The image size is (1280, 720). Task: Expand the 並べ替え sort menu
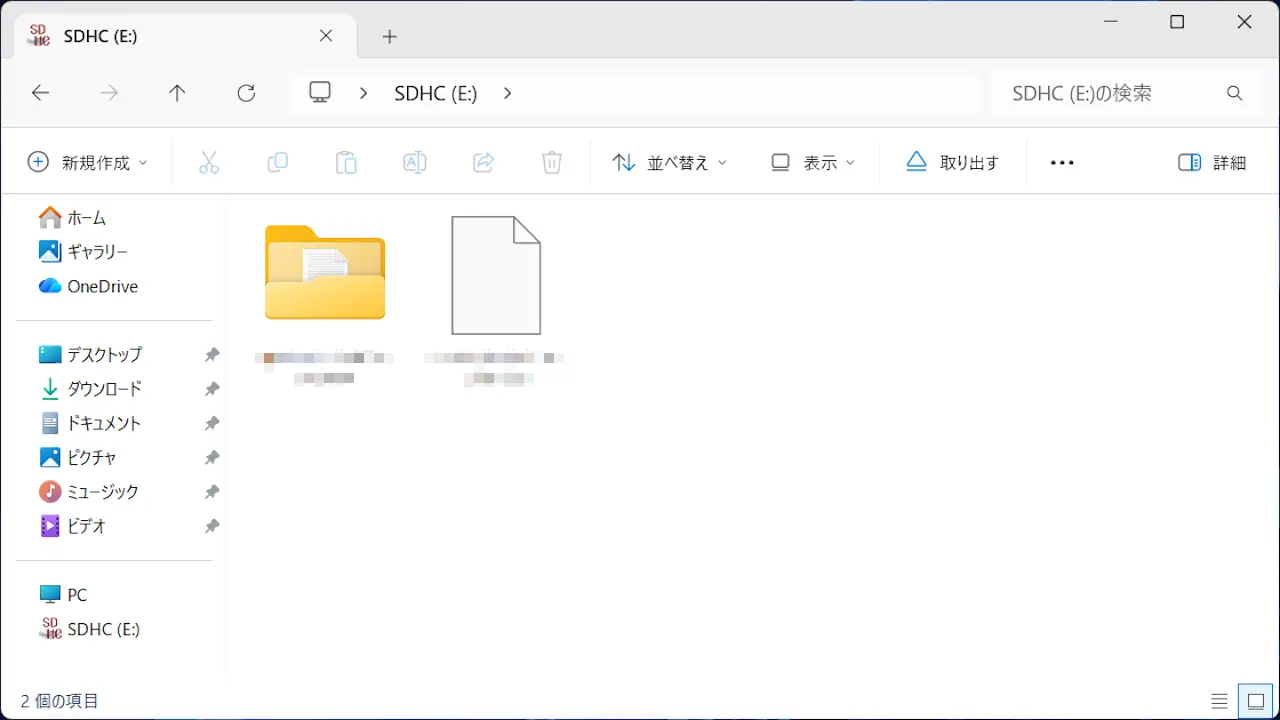tap(669, 163)
